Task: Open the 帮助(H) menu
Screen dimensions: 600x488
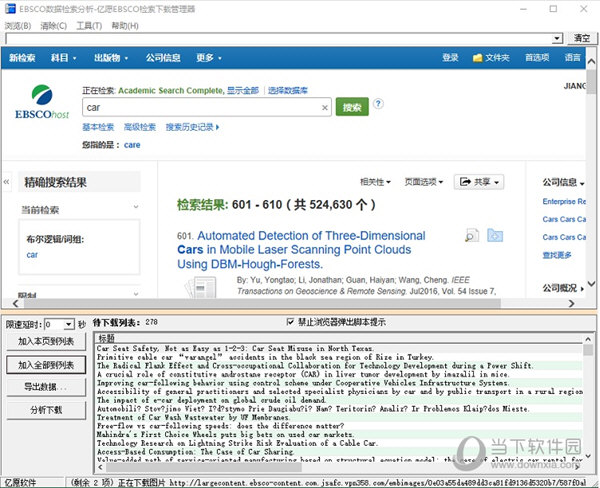Action: (x=125, y=26)
